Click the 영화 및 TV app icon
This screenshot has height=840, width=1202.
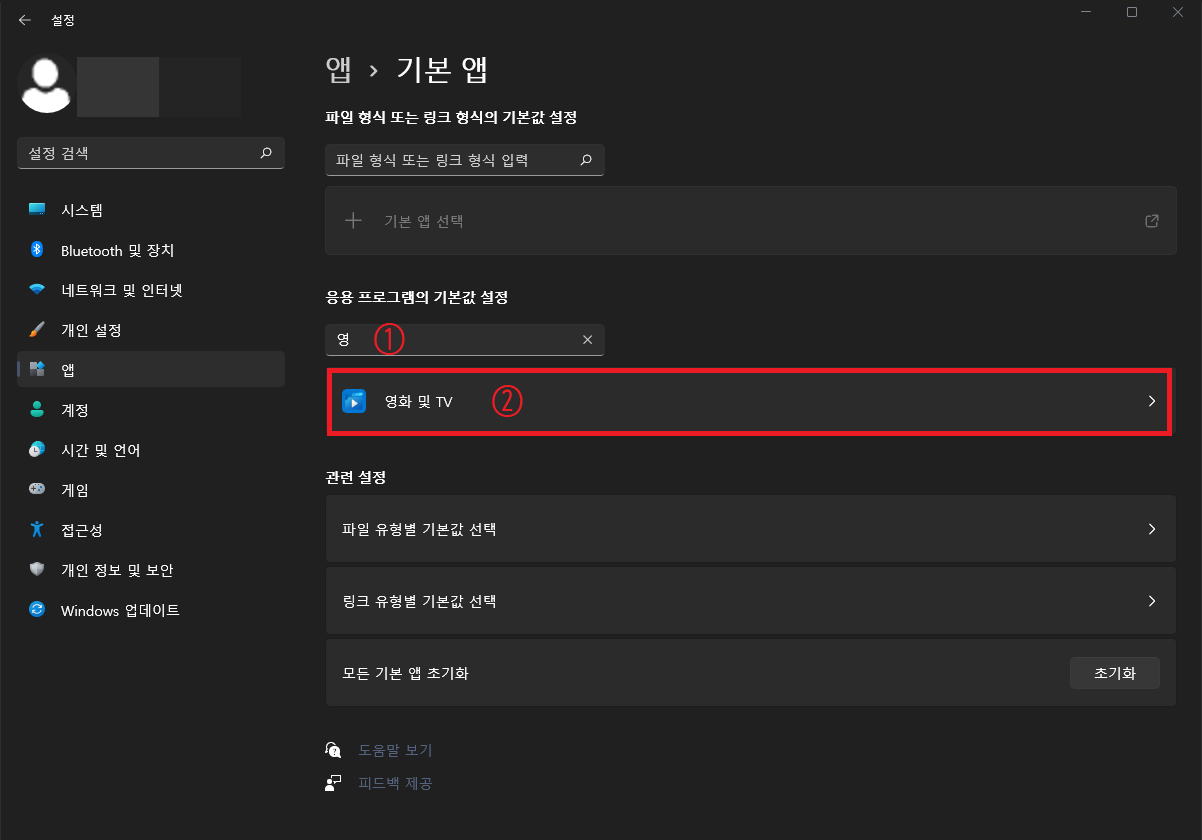[354, 401]
